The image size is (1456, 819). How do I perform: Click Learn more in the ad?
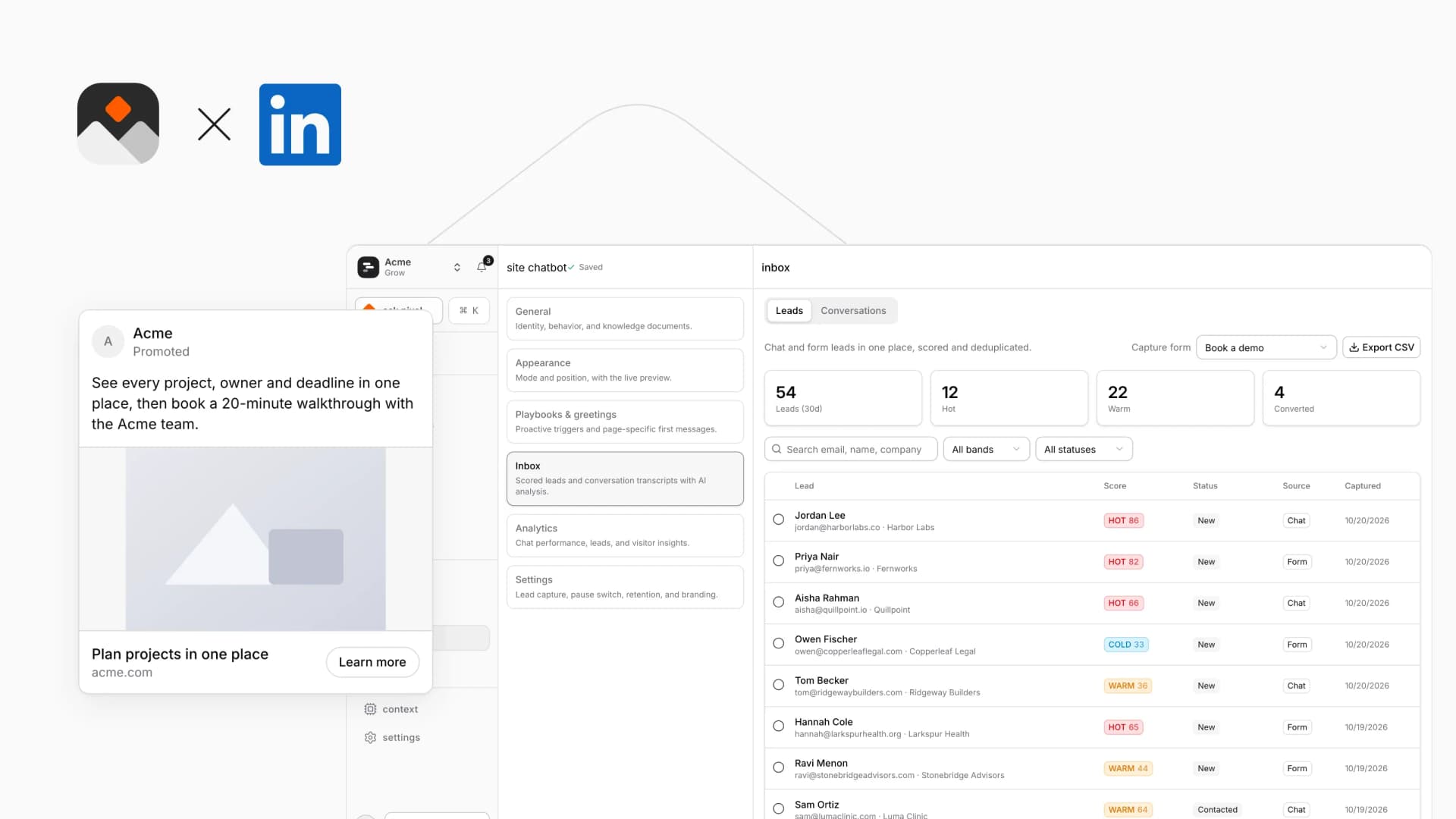(372, 662)
